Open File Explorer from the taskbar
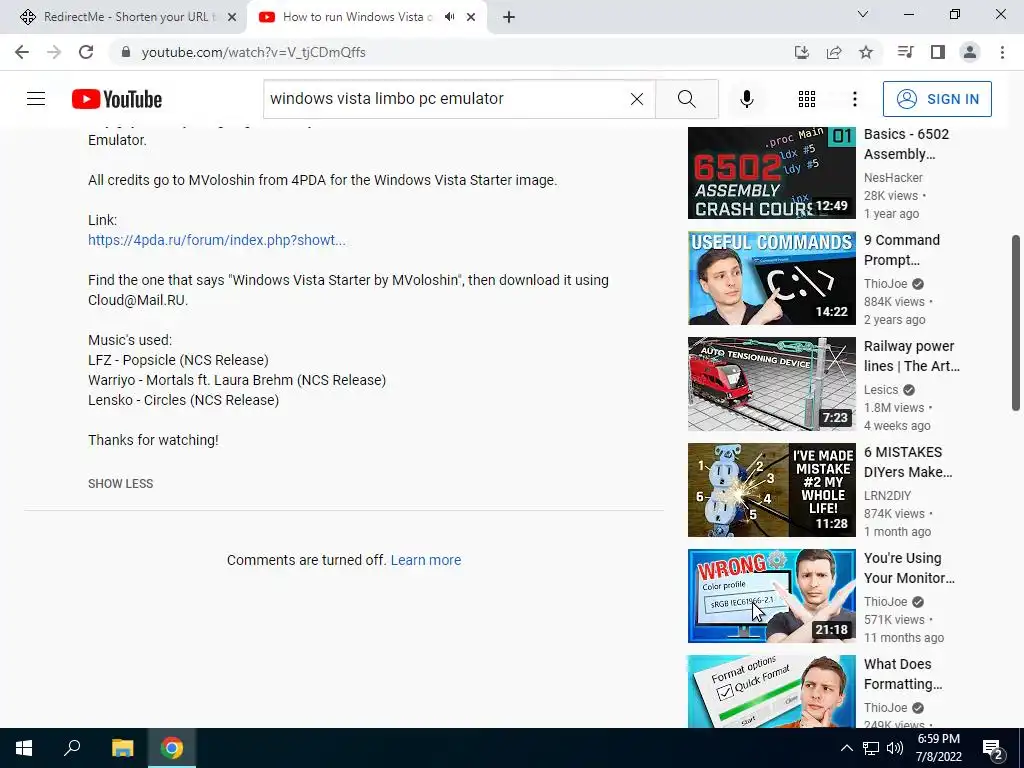The height and width of the screenshot is (768, 1024). click(x=122, y=748)
